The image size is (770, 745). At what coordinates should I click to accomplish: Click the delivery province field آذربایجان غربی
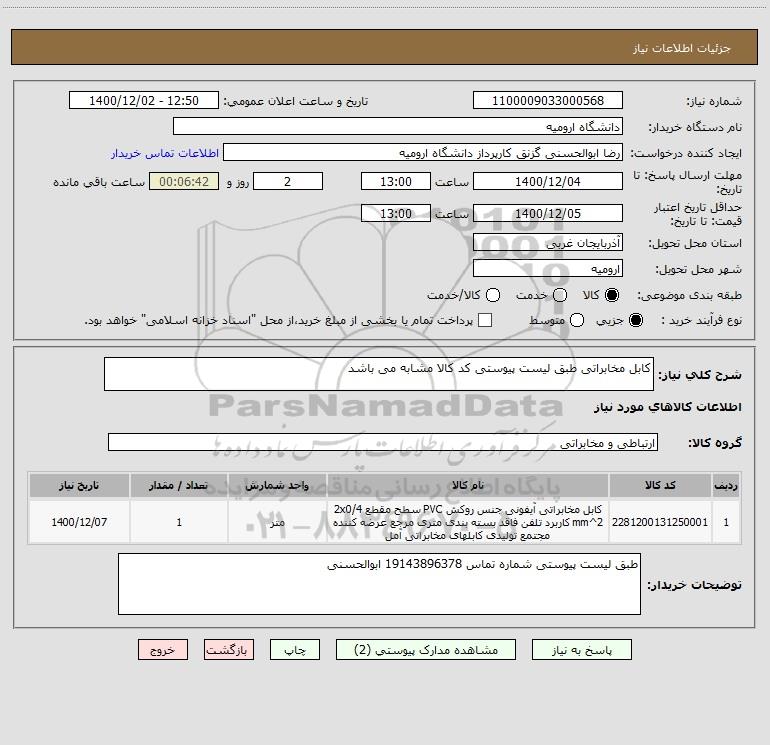tap(548, 242)
